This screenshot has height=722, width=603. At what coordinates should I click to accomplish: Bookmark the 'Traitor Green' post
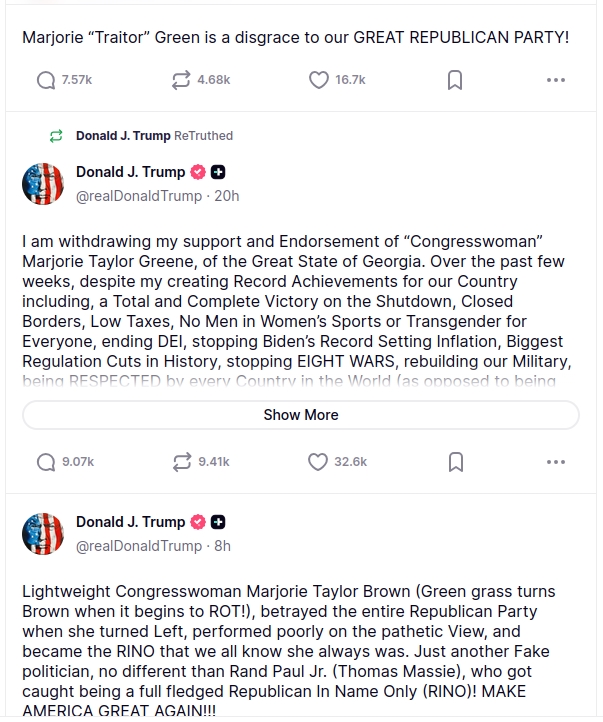tap(454, 80)
